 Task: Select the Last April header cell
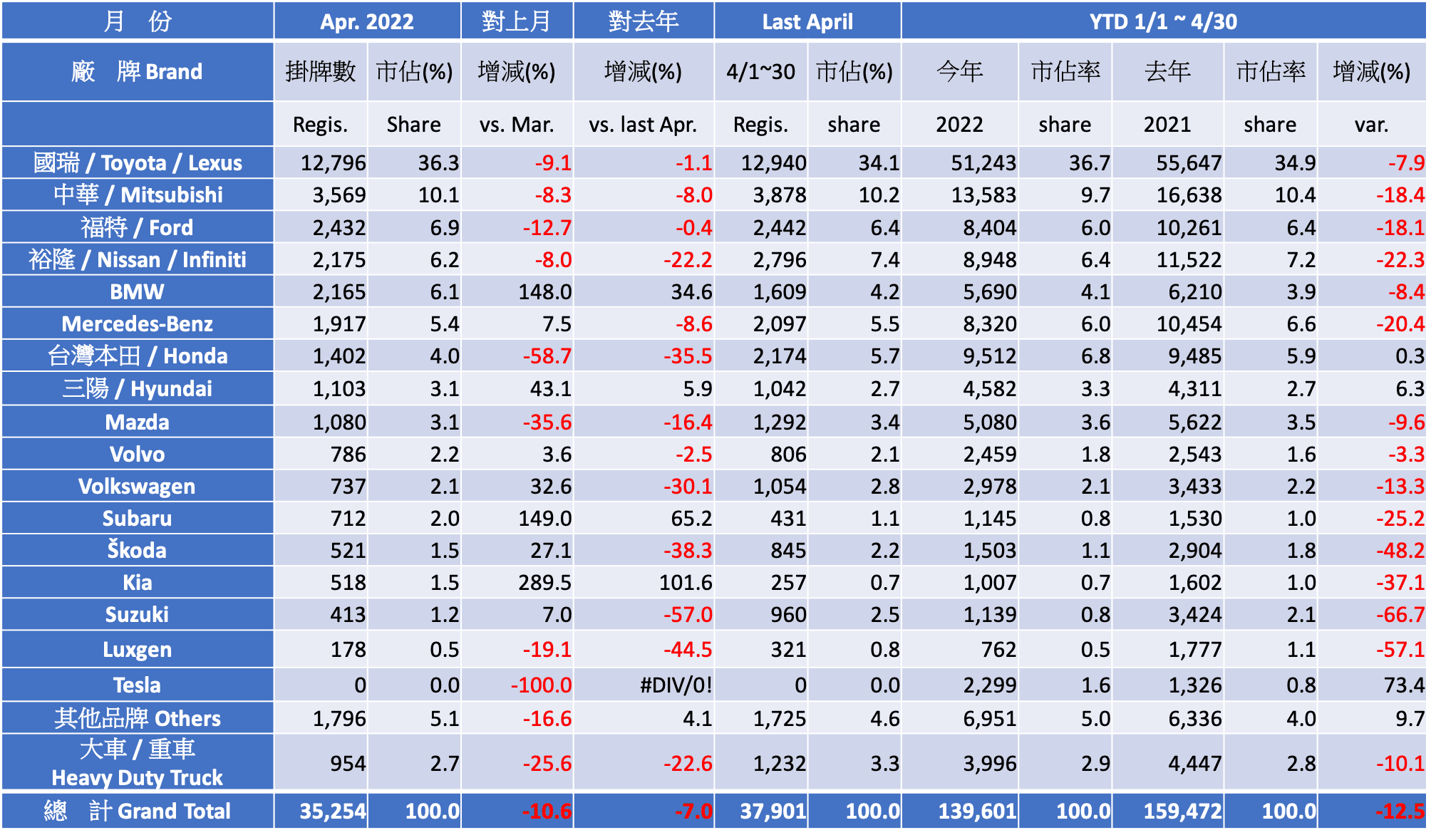pyautogui.click(x=807, y=21)
